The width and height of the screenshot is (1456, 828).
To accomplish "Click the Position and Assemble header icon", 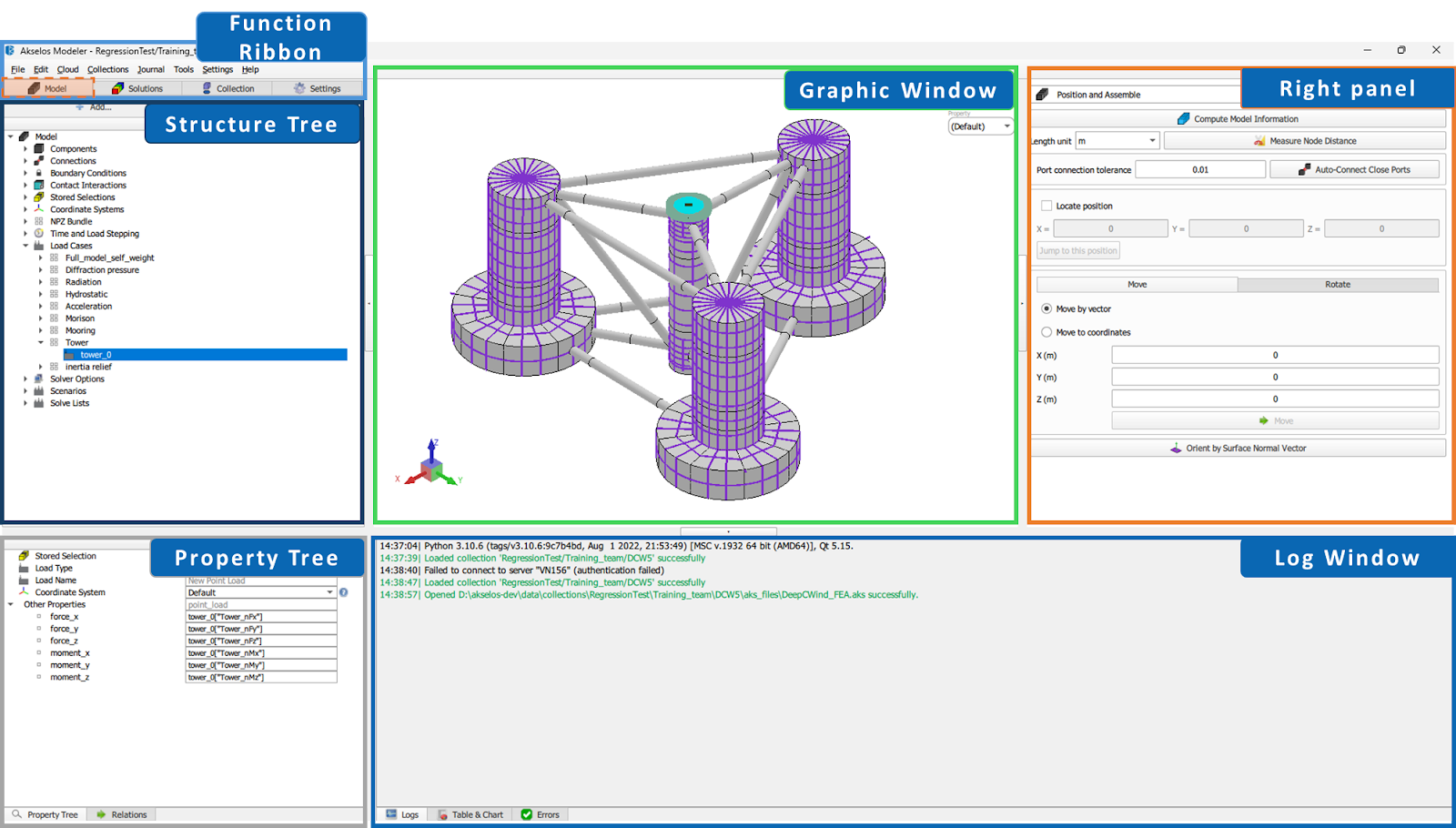I will (x=1043, y=95).
